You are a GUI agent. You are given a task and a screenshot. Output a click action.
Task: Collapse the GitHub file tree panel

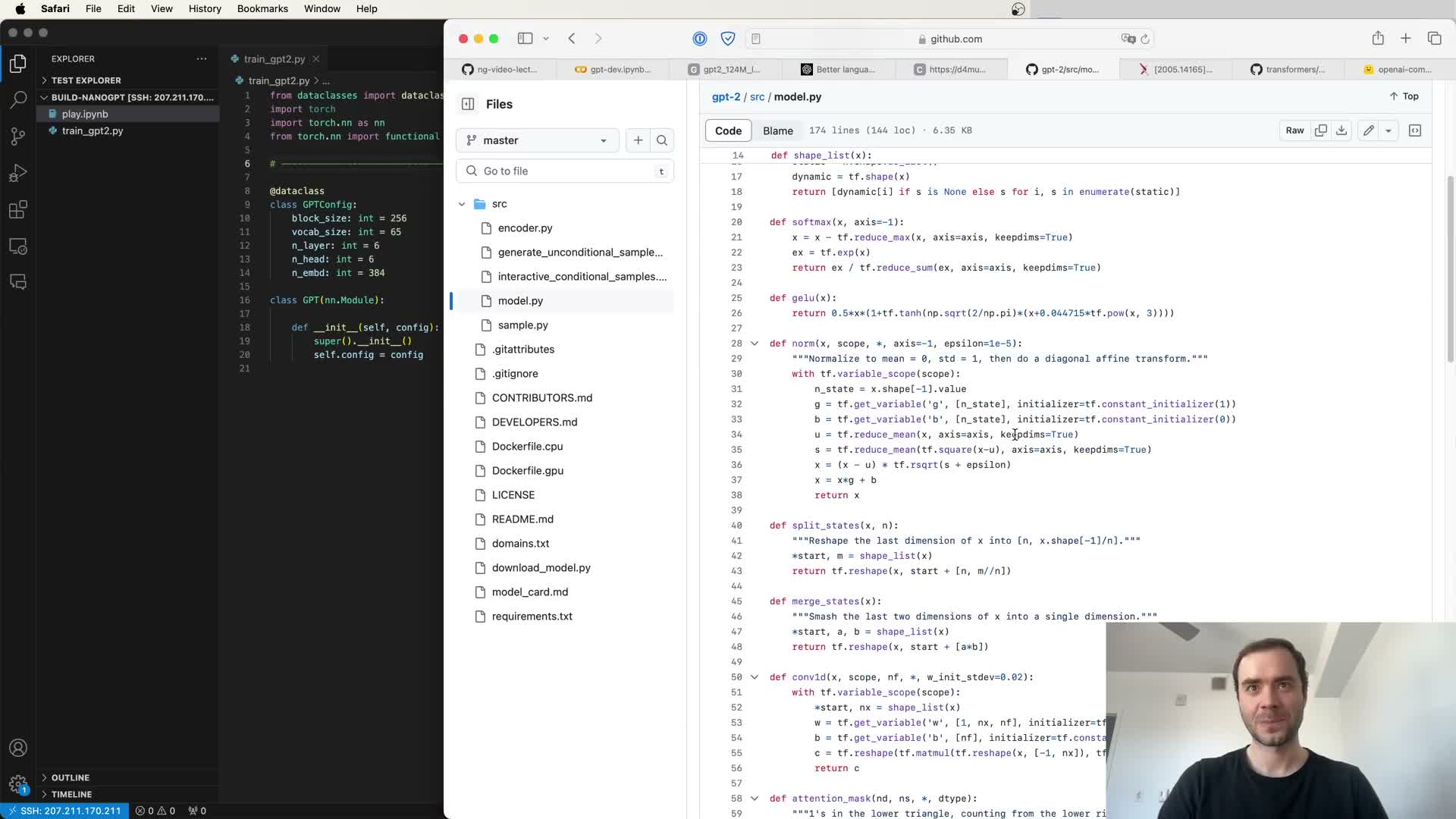[468, 104]
